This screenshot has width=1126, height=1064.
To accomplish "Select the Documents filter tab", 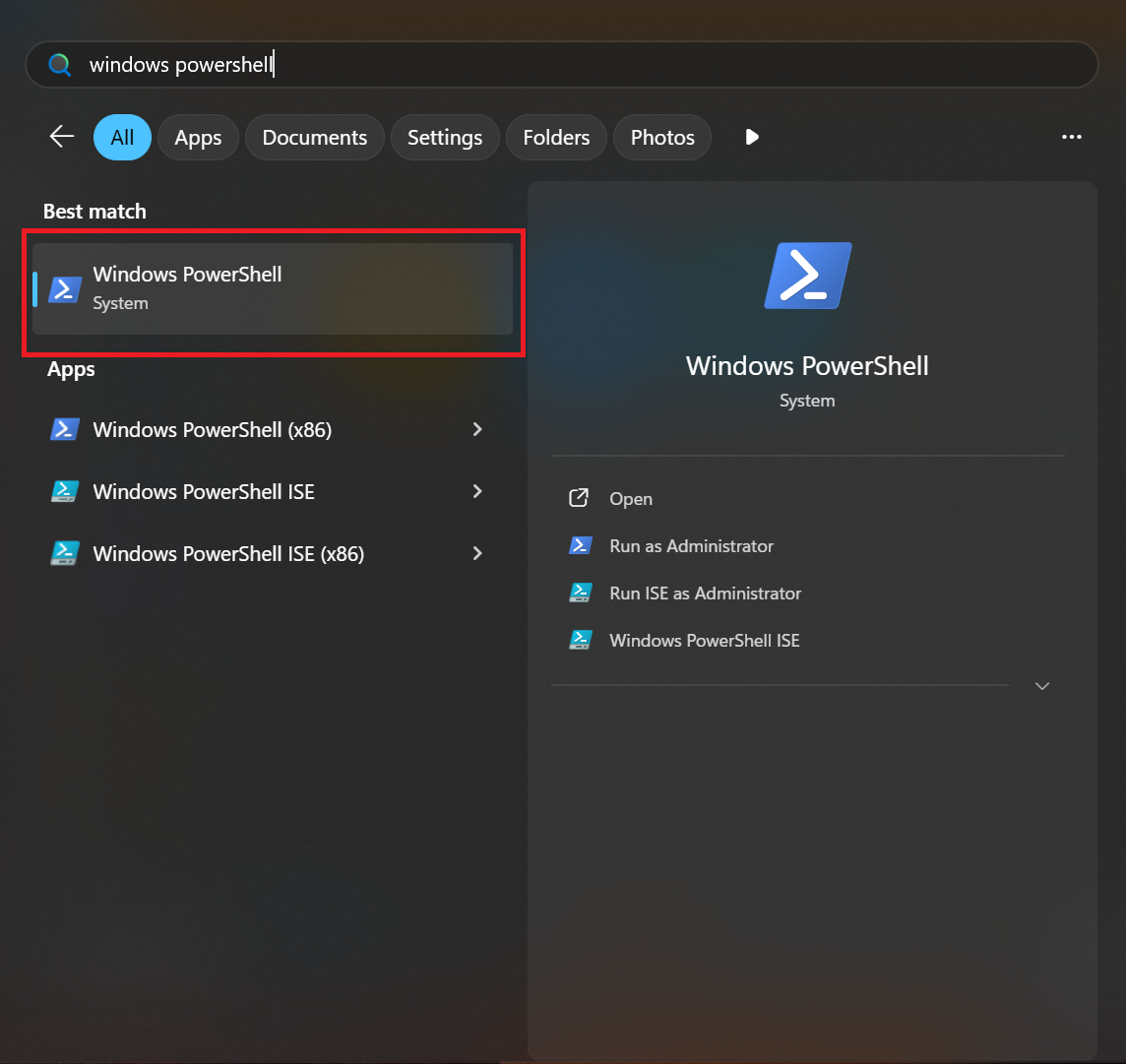I will click(x=315, y=138).
